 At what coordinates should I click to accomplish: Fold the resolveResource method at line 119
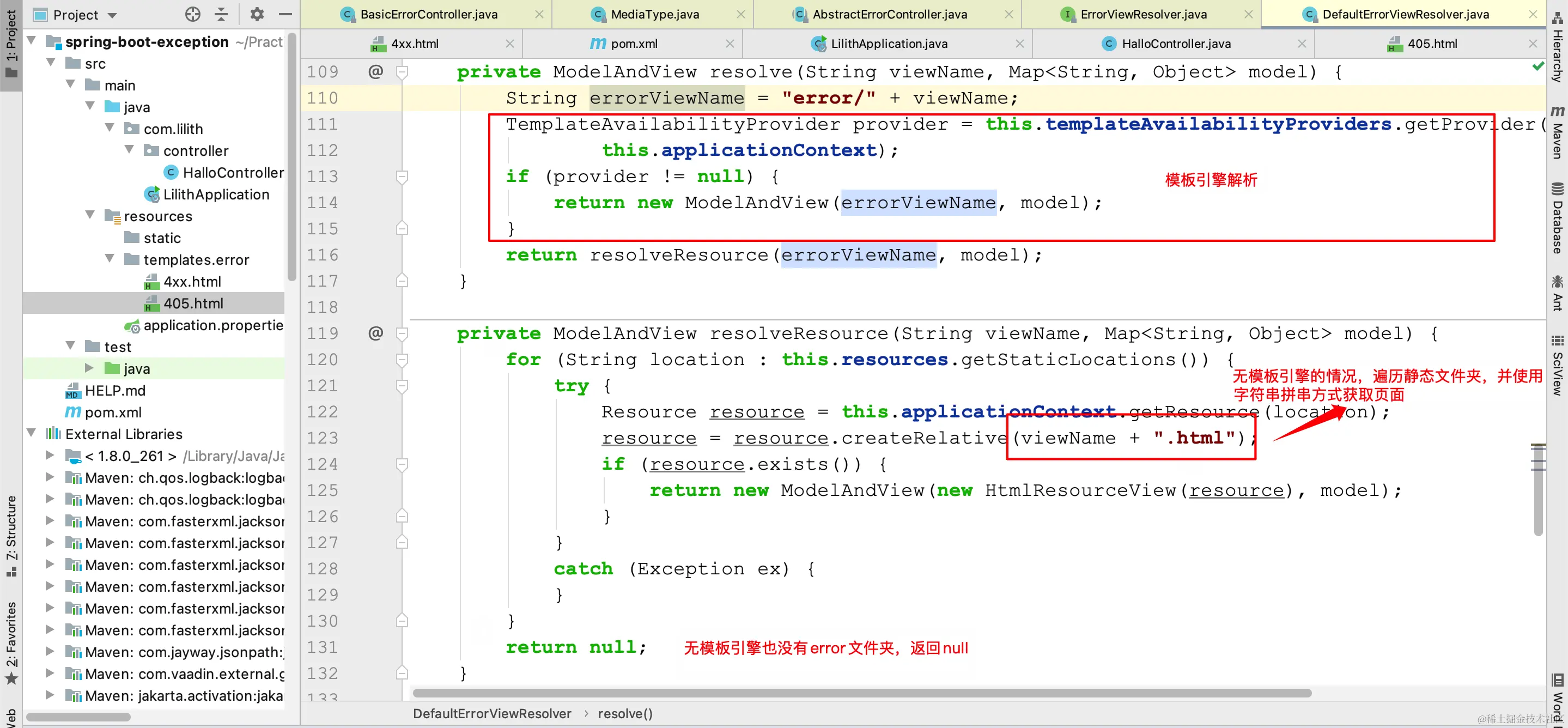click(402, 334)
